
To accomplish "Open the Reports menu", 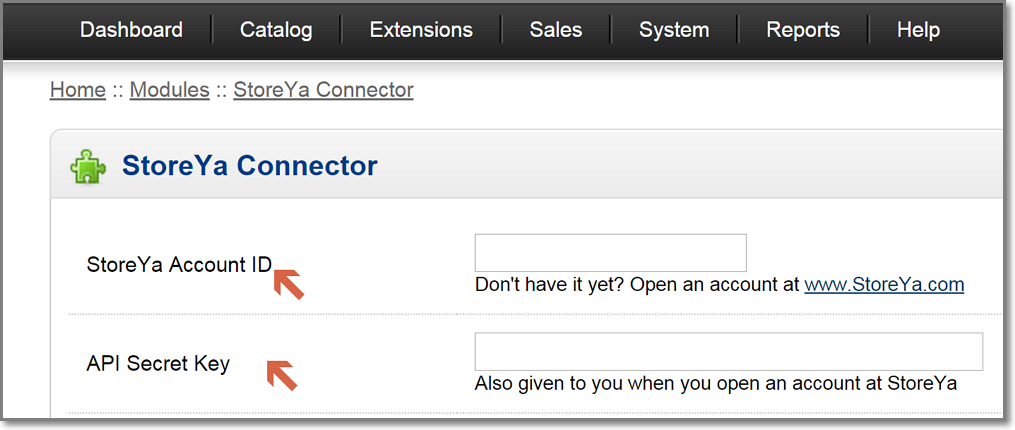I will [804, 30].
